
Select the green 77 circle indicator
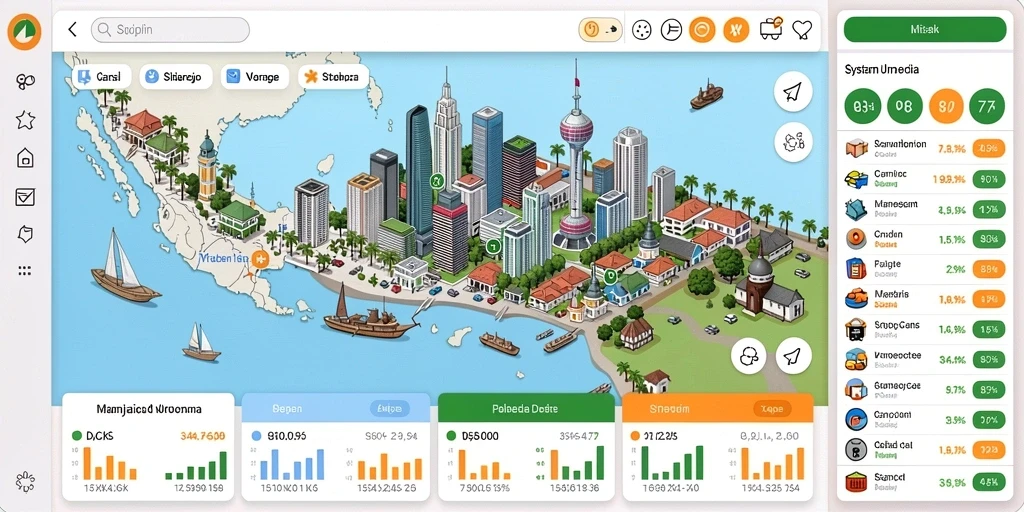(x=987, y=106)
